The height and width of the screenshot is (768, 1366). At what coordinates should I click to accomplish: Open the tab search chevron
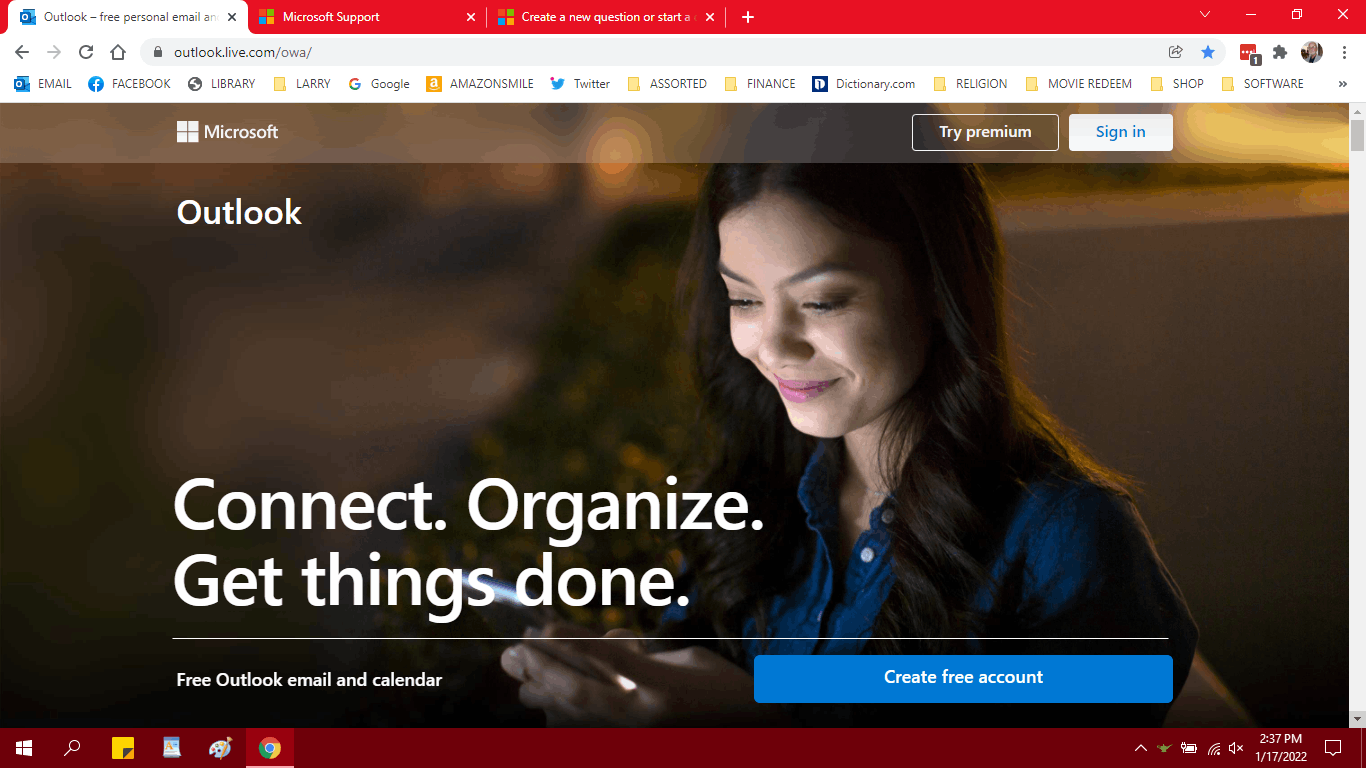click(x=1205, y=14)
